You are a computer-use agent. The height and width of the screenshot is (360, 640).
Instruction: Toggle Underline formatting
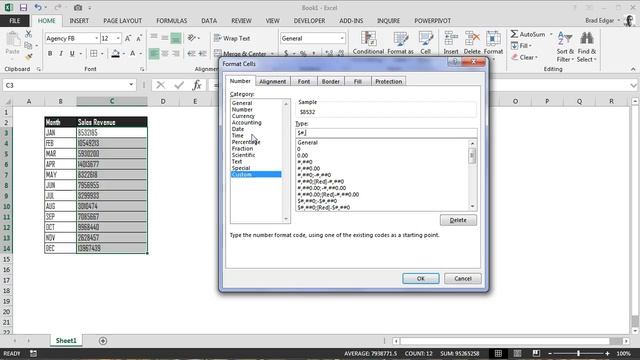pyautogui.click(x=72, y=53)
